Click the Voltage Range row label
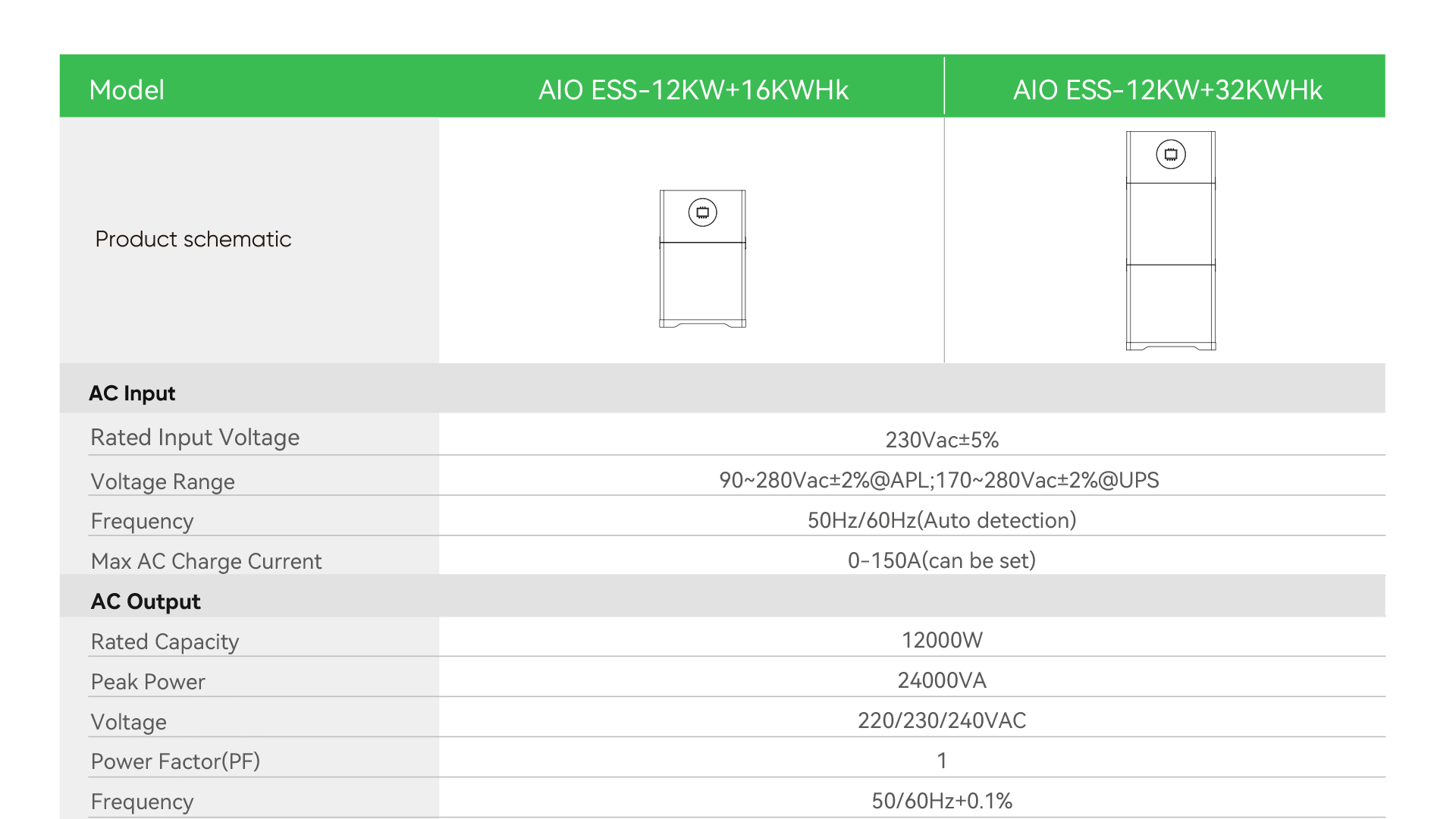This screenshot has width=1456, height=819. [x=162, y=482]
